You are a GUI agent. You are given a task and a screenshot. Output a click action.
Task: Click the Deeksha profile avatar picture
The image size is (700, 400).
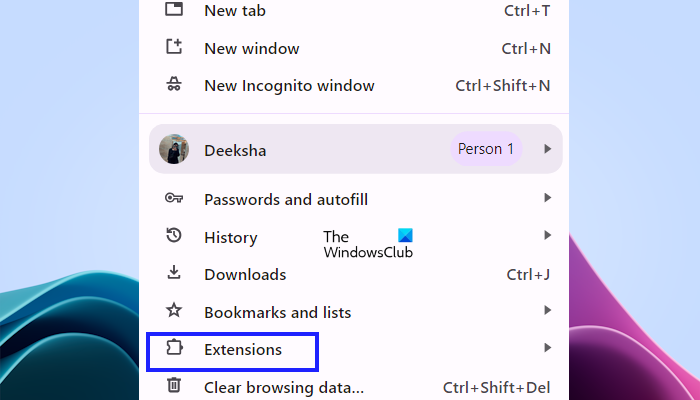click(x=174, y=149)
